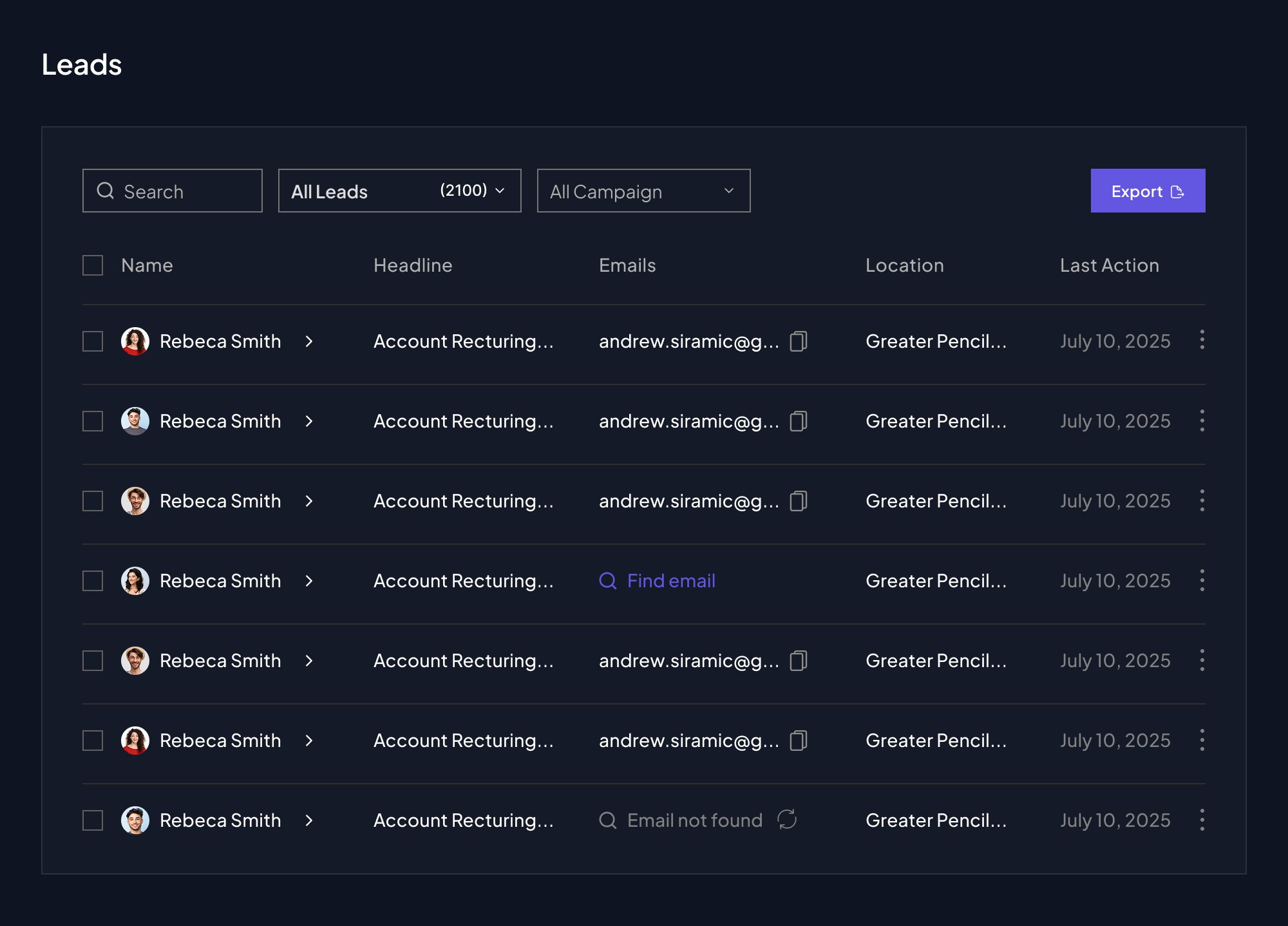1288x926 pixels.
Task: Check the second lead row checkbox
Action: tap(93, 421)
